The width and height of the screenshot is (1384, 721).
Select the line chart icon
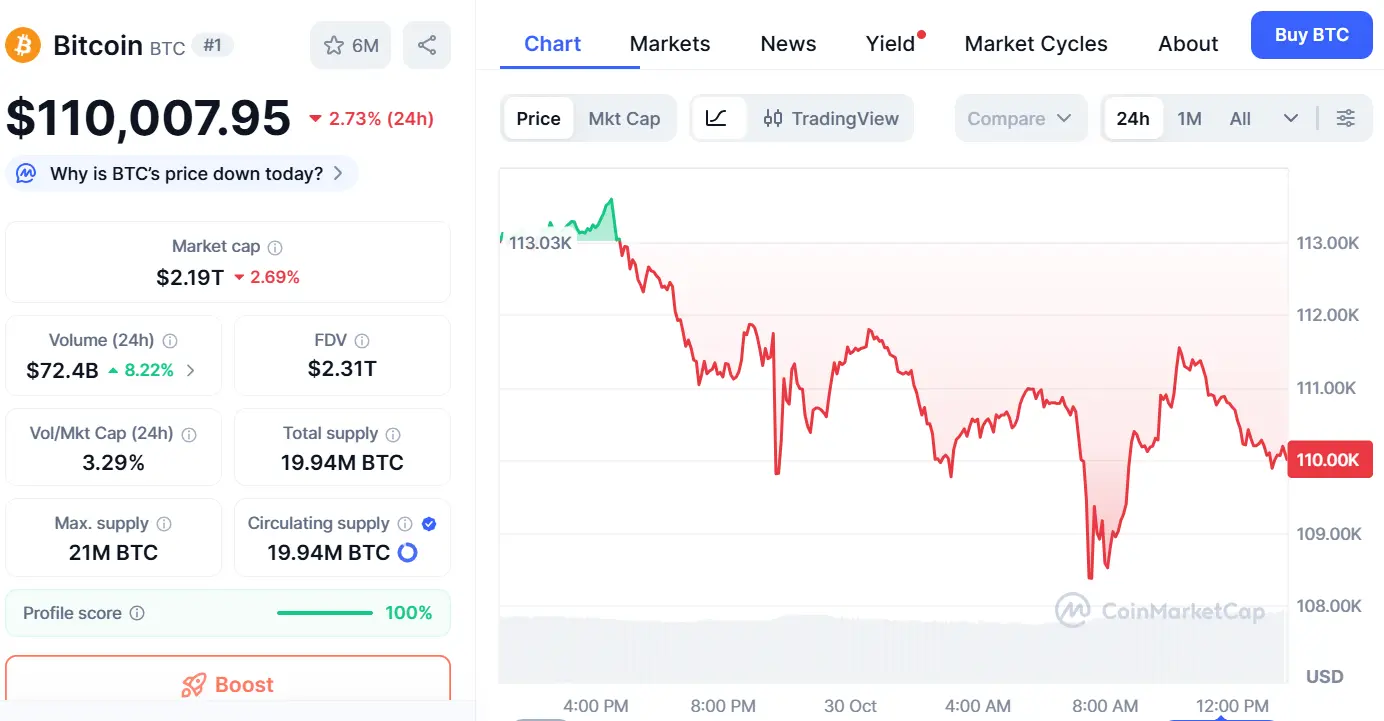(x=718, y=118)
